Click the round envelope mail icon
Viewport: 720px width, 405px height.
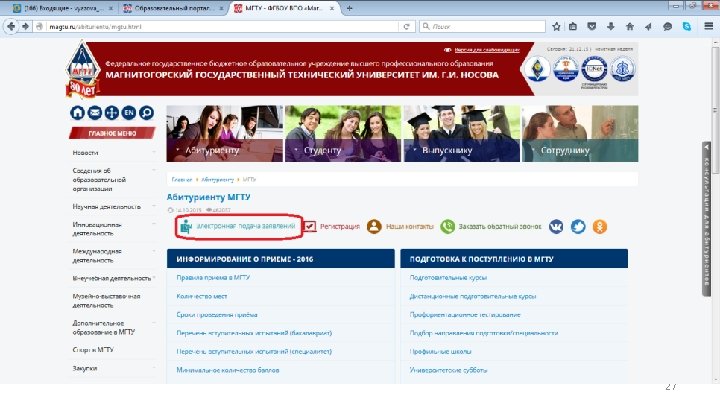pos(95,112)
